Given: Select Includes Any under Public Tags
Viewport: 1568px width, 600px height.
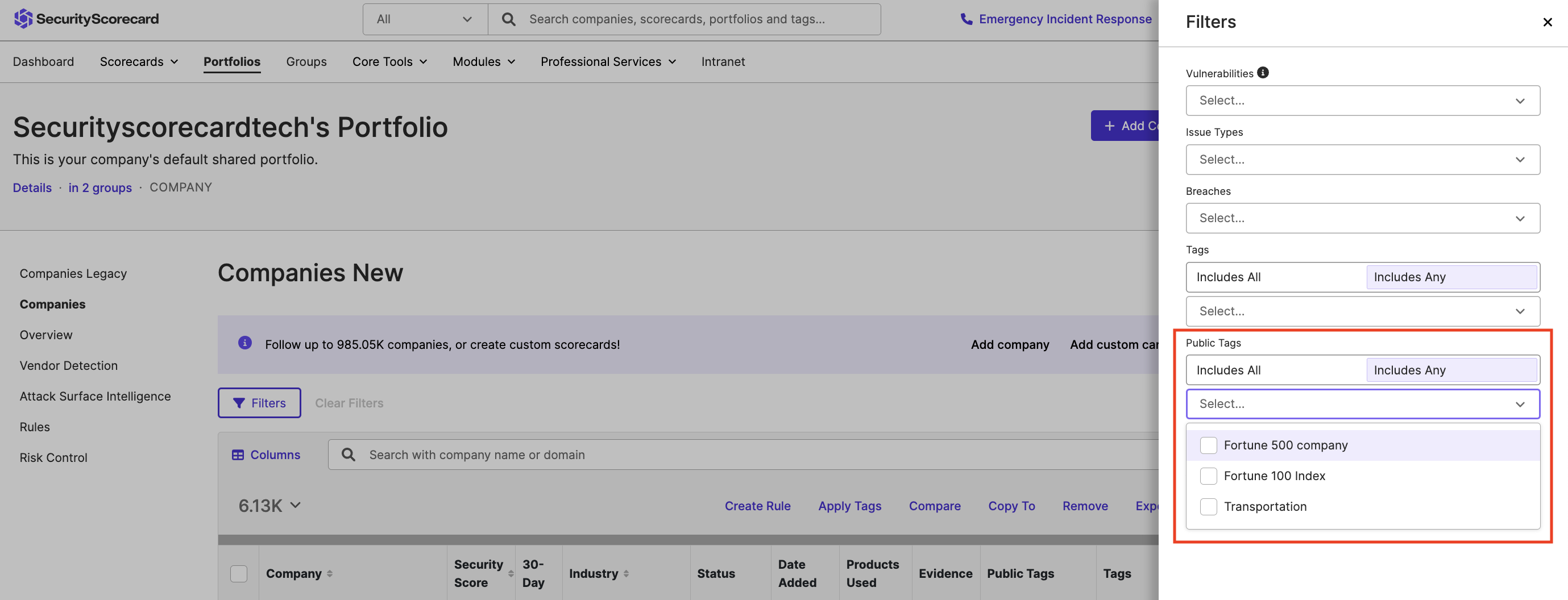Looking at the screenshot, I should [x=1452, y=370].
